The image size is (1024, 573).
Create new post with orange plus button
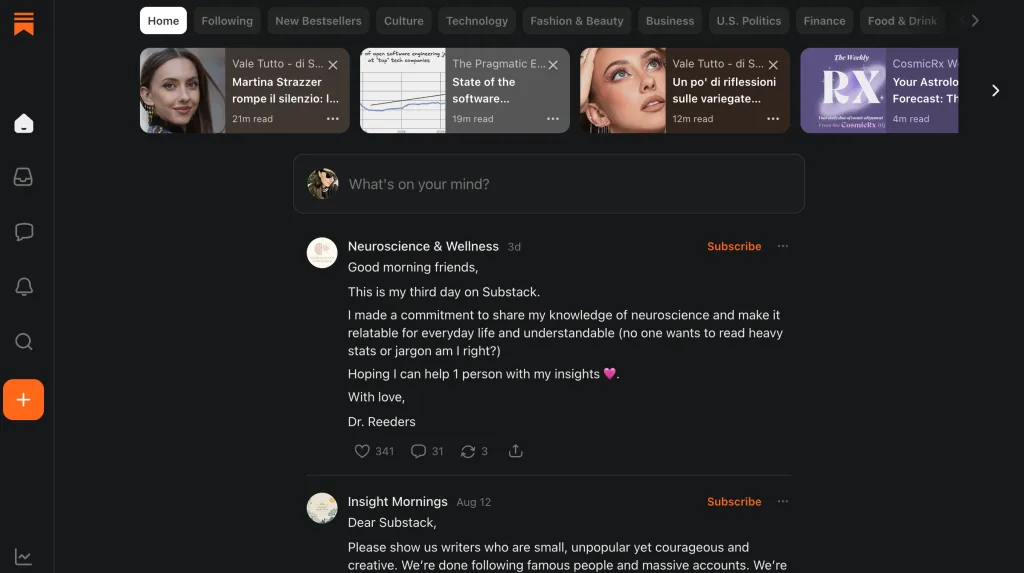click(x=24, y=399)
